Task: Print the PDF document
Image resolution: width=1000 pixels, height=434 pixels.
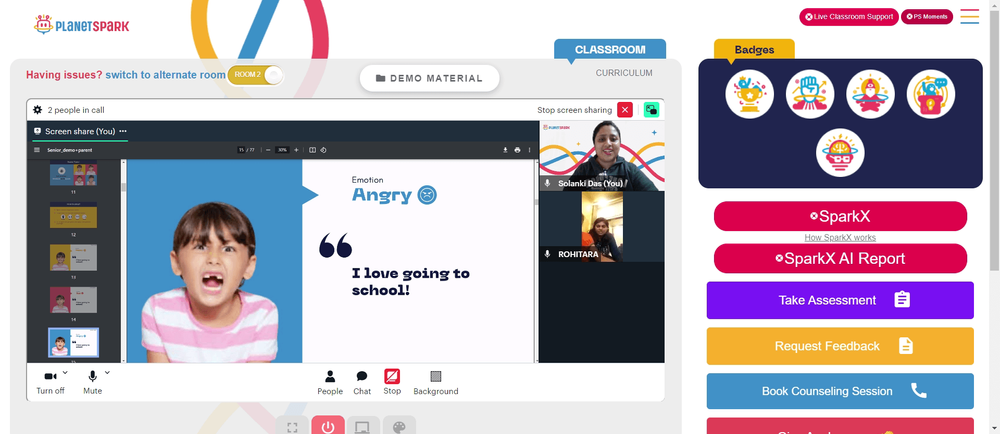Action: [517, 150]
